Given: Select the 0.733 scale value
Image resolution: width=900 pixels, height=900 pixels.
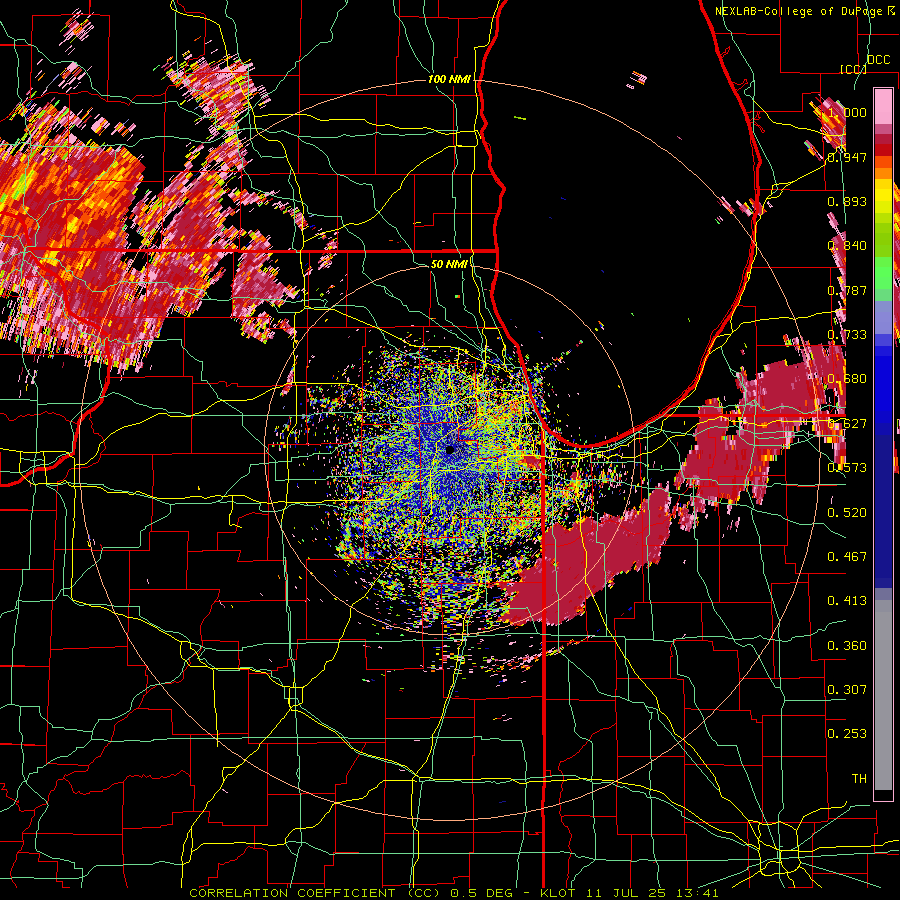Looking at the screenshot, I should coord(847,335).
